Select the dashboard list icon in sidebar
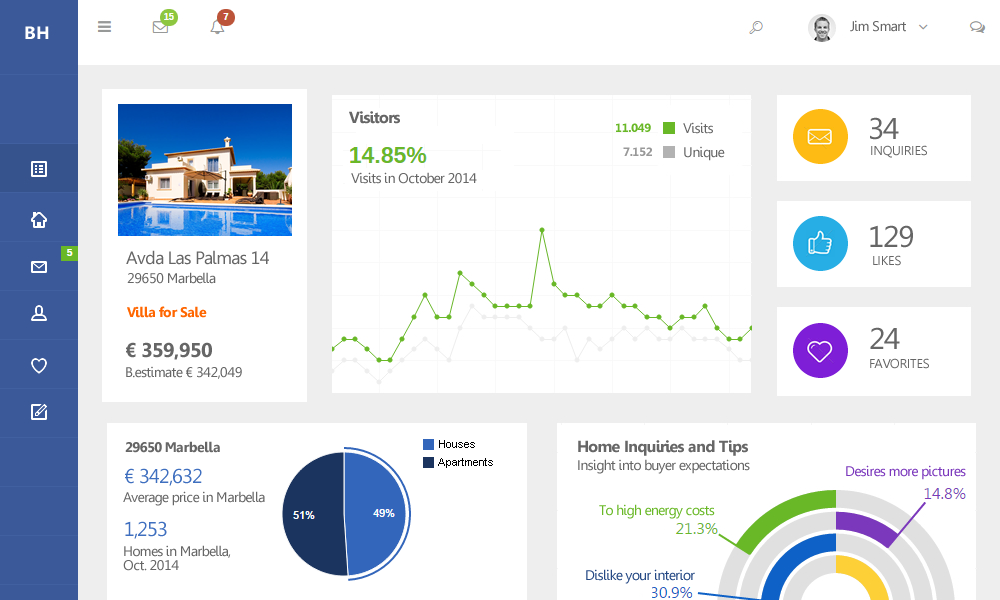1000x600 pixels. [x=39, y=169]
